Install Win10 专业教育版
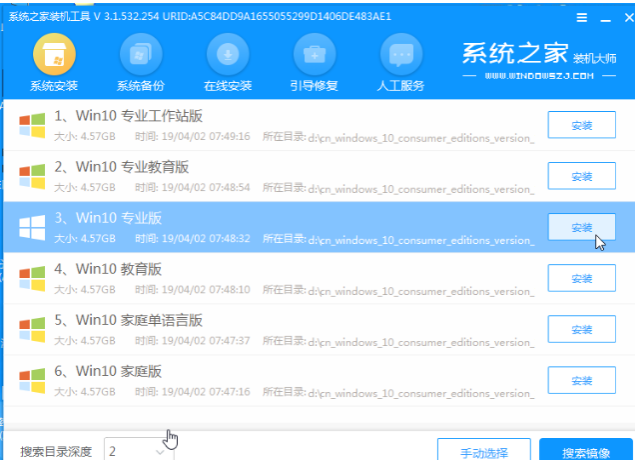This screenshot has width=637, height=462. pos(581,176)
